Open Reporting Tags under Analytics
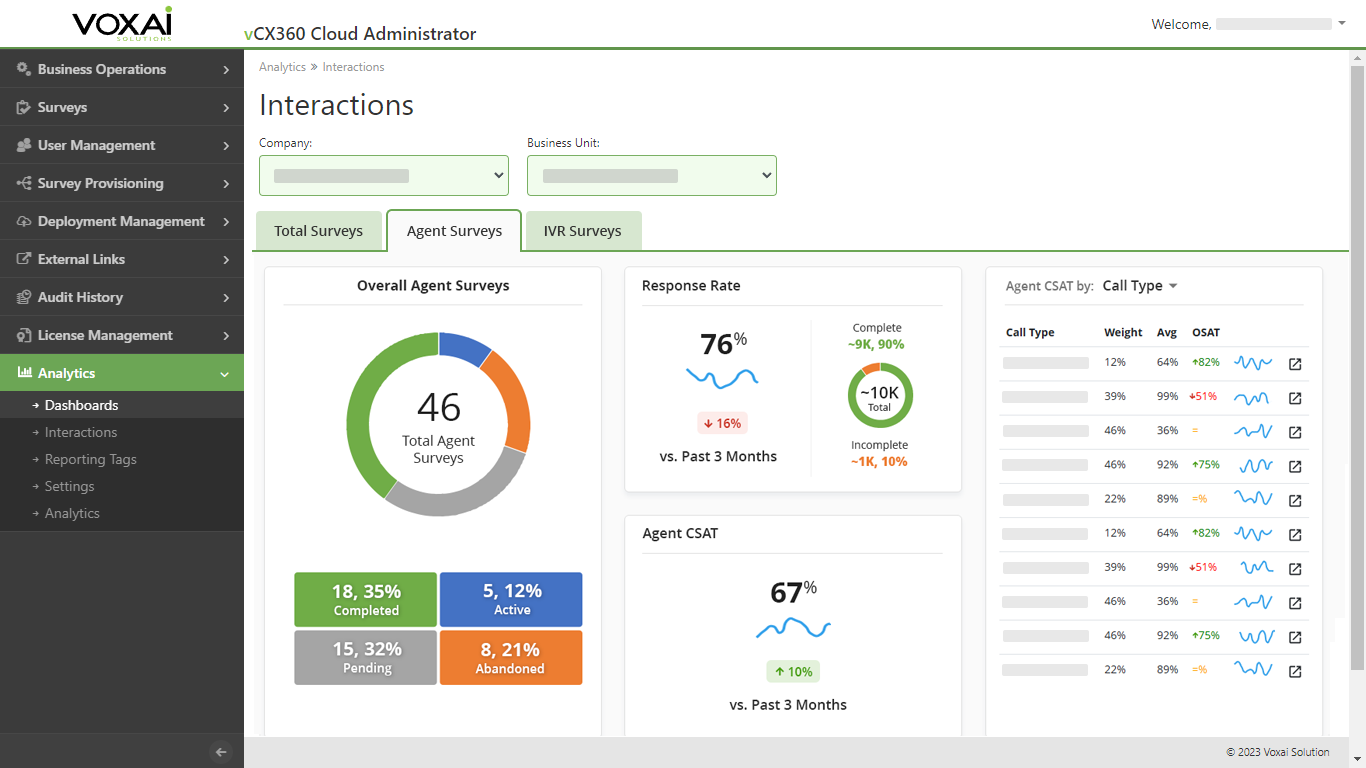This screenshot has width=1366, height=768. [90, 459]
